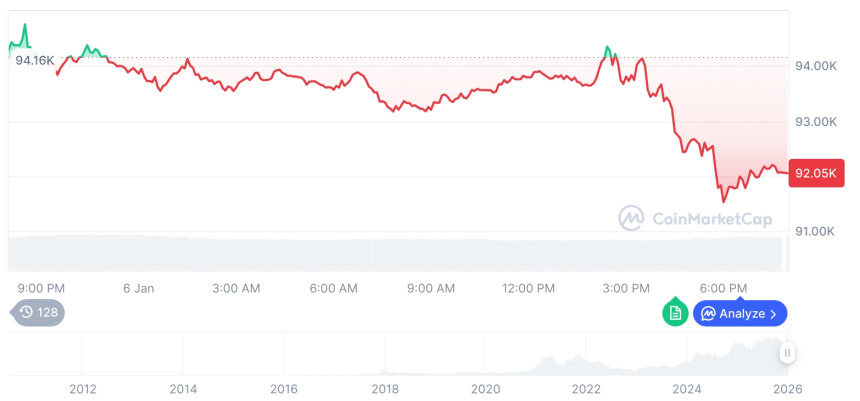Screen dimensions: 860x401
Task: Click the history clock badge showing 128
Action: tap(40, 312)
